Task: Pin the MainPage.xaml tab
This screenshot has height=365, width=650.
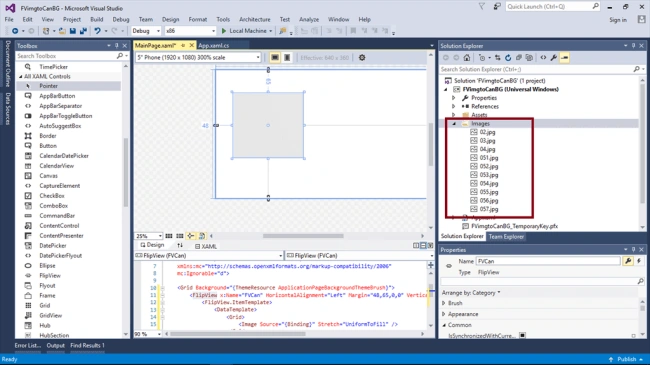Action: [183, 45]
